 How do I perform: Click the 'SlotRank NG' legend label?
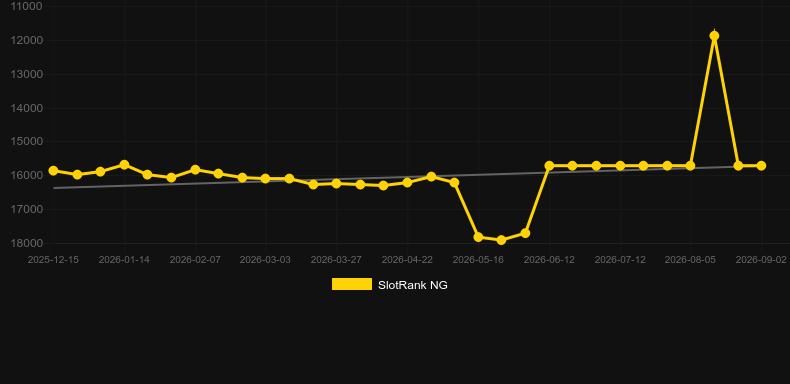(x=413, y=285)
